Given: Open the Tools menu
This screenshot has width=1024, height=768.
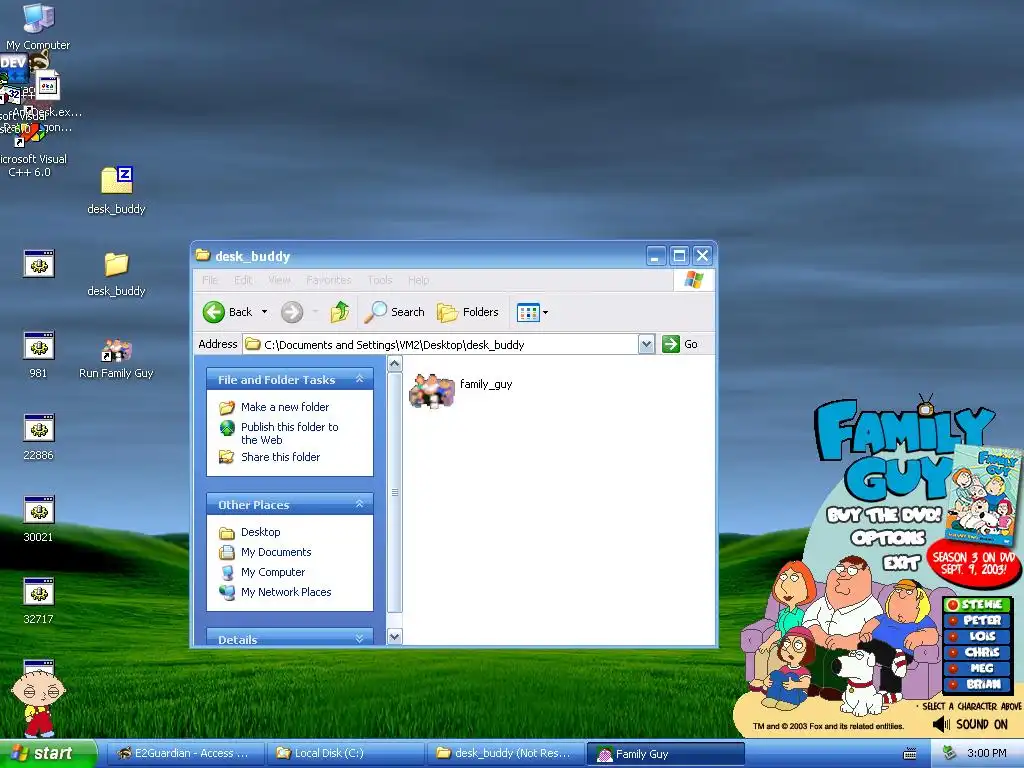Looking at the screenshot, I should (x=379, y=280).
